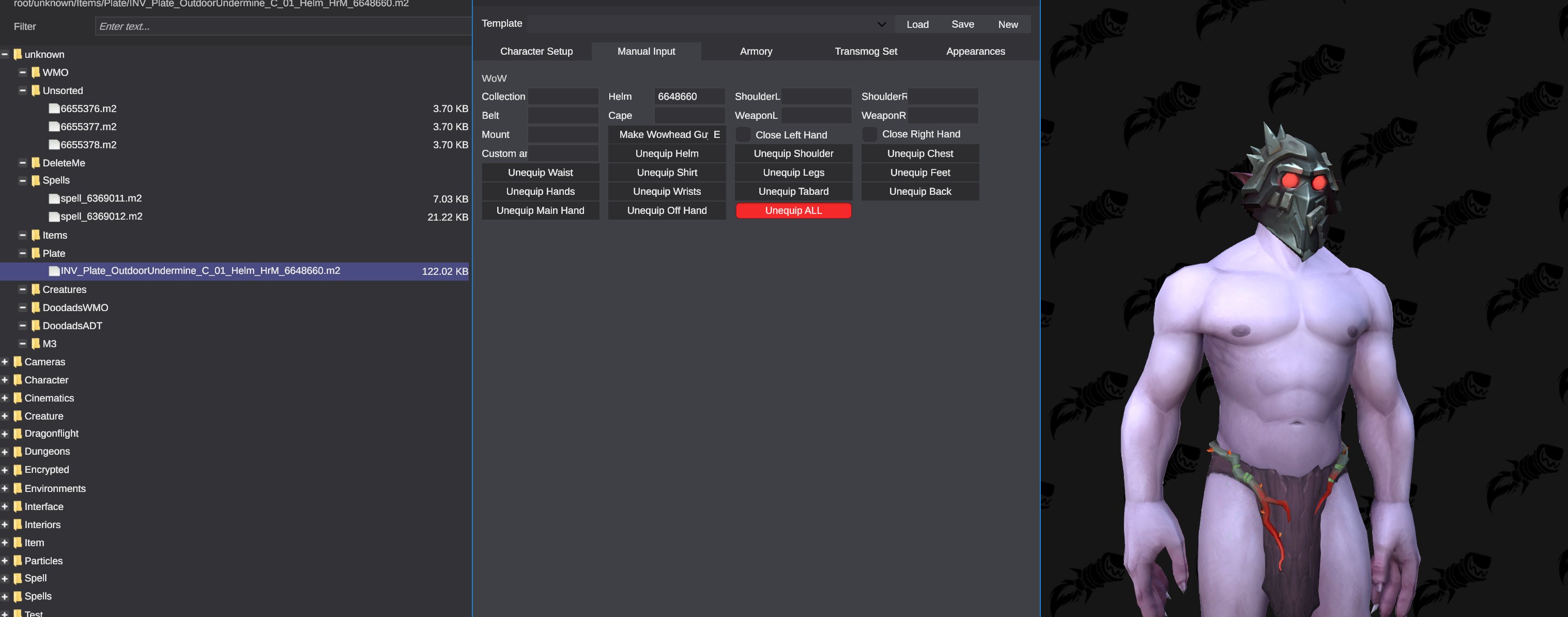1568x617 pixels.
Task: Expand the Environments folder
Action: [x=4, y=489]
